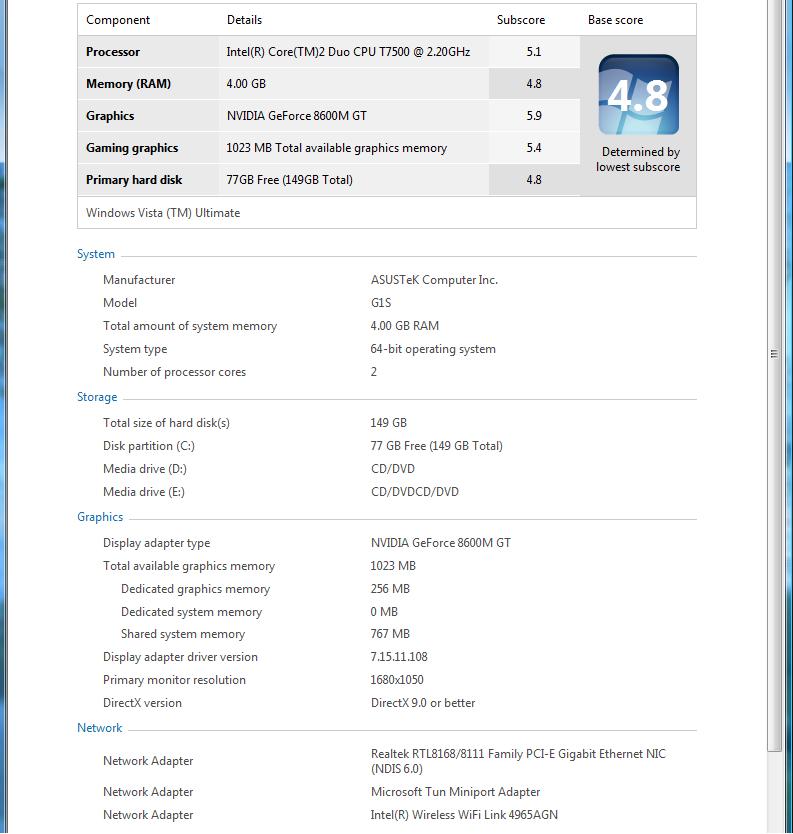Click resolution value '1680x1050'
This screenshot has width=793, height=834.
point(397,680)
